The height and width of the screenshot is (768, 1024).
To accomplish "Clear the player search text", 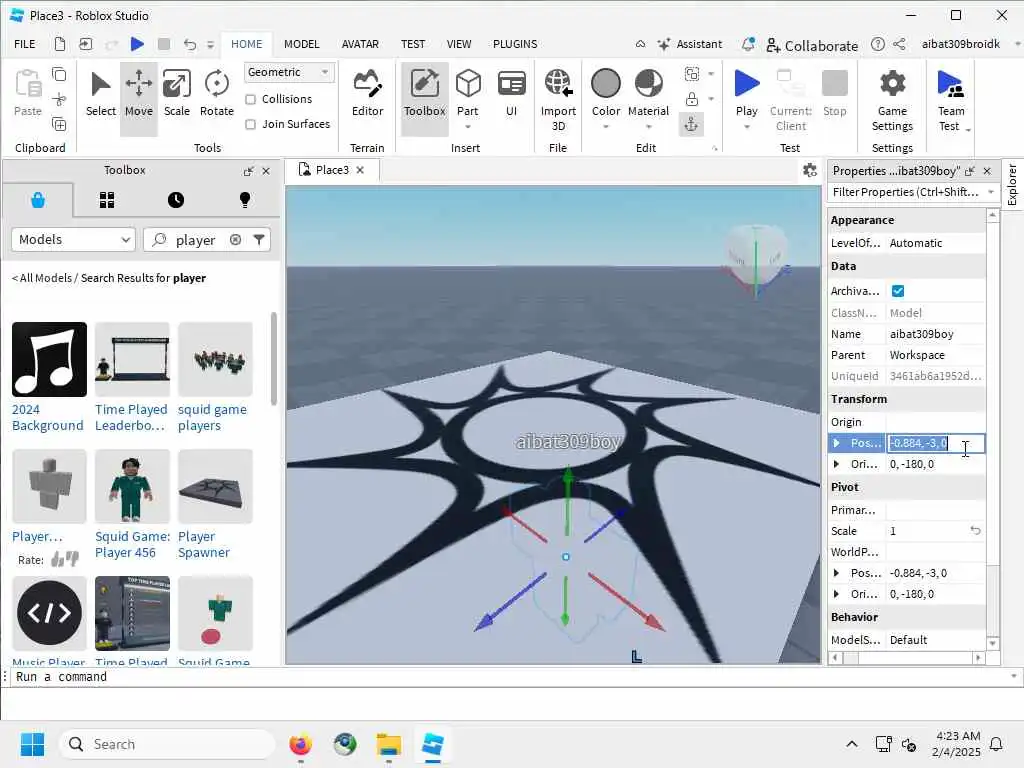I will click(235, 240).
